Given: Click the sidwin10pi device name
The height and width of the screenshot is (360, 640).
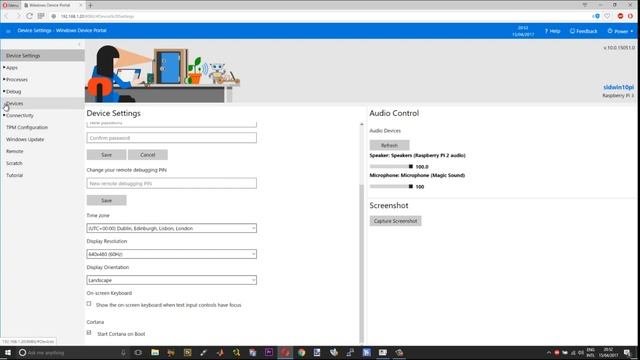Looking at the screenshot, I should [x=618, y=87].
